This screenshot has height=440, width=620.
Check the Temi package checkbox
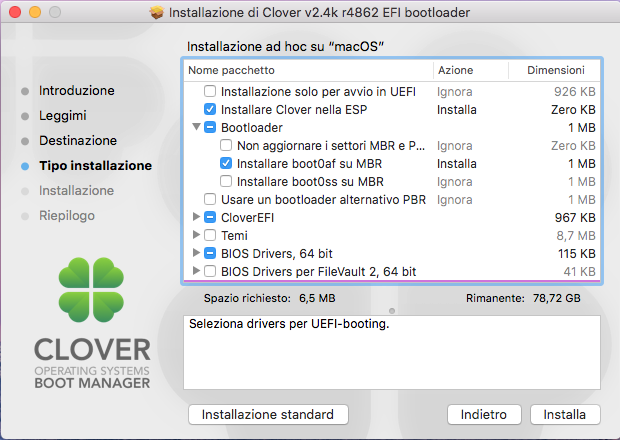click(210, 235)
